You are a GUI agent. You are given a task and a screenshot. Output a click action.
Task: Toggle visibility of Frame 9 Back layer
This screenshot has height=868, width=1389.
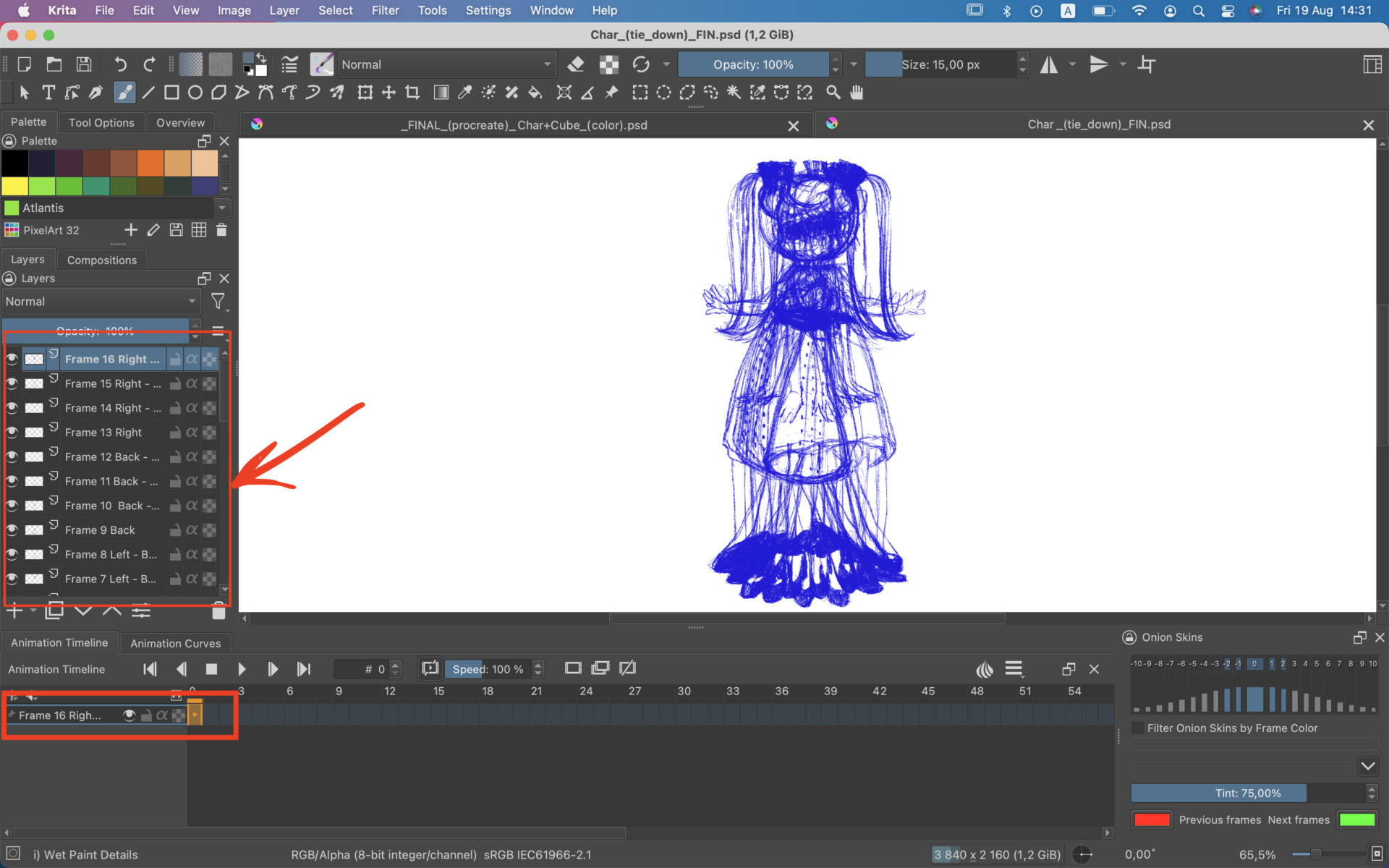pyautogui.click(x=12, y=529)
